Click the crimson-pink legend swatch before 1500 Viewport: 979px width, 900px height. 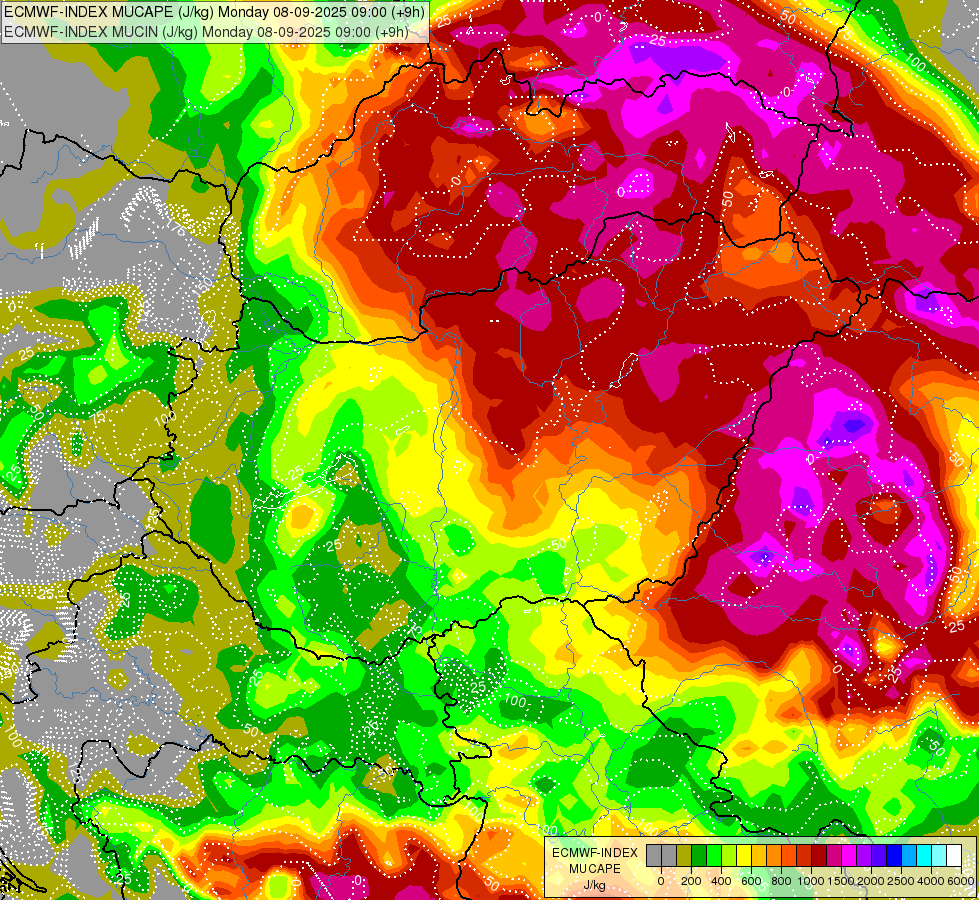pos(835,855)
